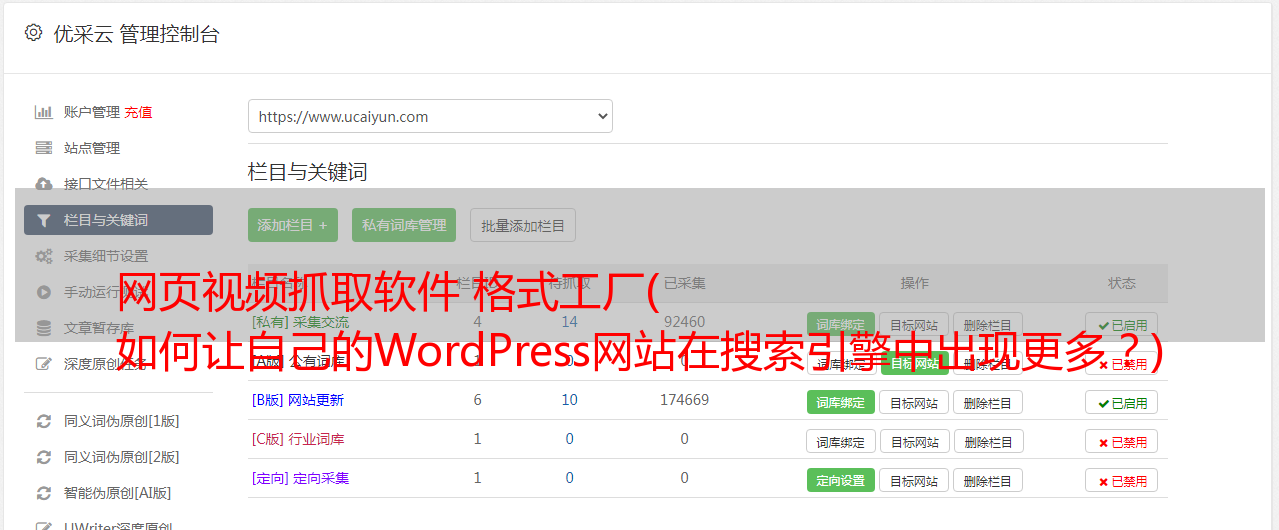The width and height of the screenshot is (1279, 530).
Task: Click the 174669 collected count
Action: pyautogui.click(x=684, y=400)
